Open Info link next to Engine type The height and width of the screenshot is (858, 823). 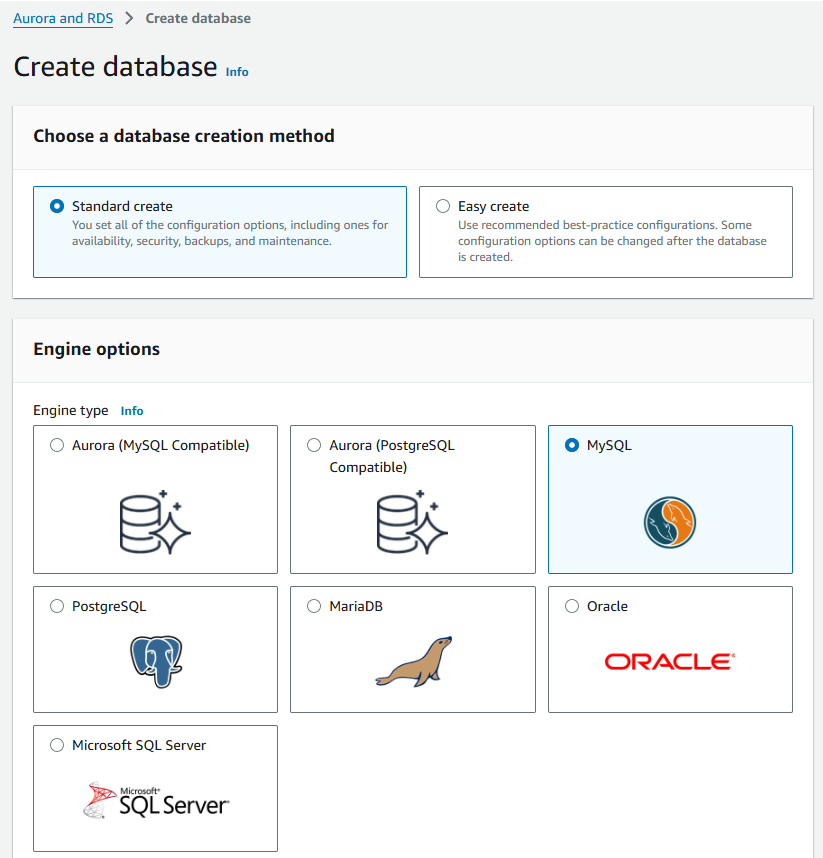click(132, 411)
